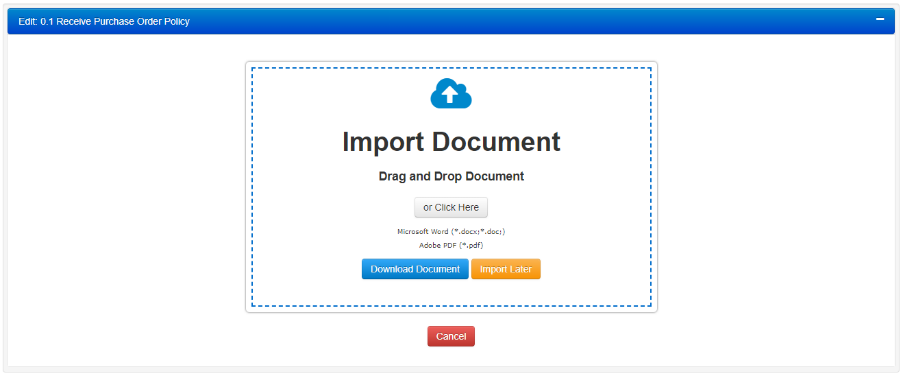Image resolution: width=903 pixels, height=376 pixels.
Task: Click the 'Edit: 0.1 Receive Purchase Order Policy' title
Action: click(x=104, y=22)
